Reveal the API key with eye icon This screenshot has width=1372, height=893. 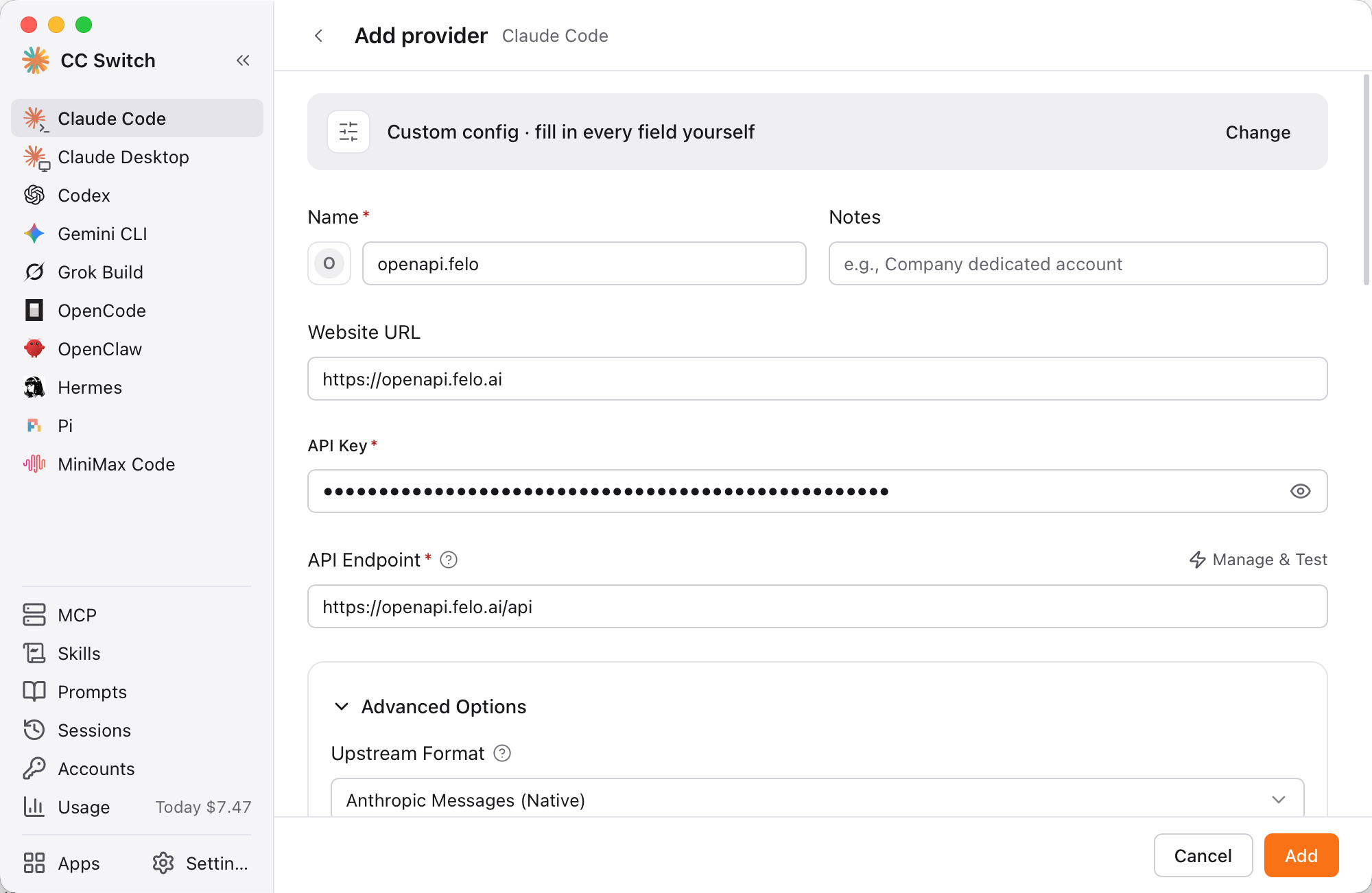(x=1300, y=491)
